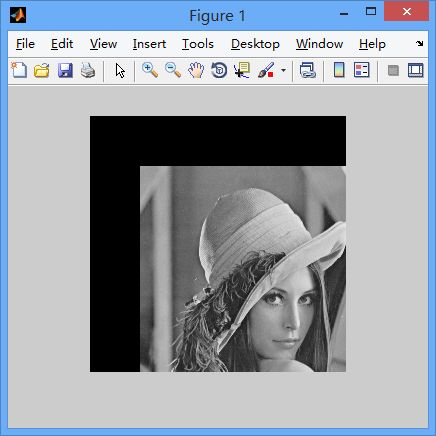Print the figure using printer icon

tap(88, 71)
